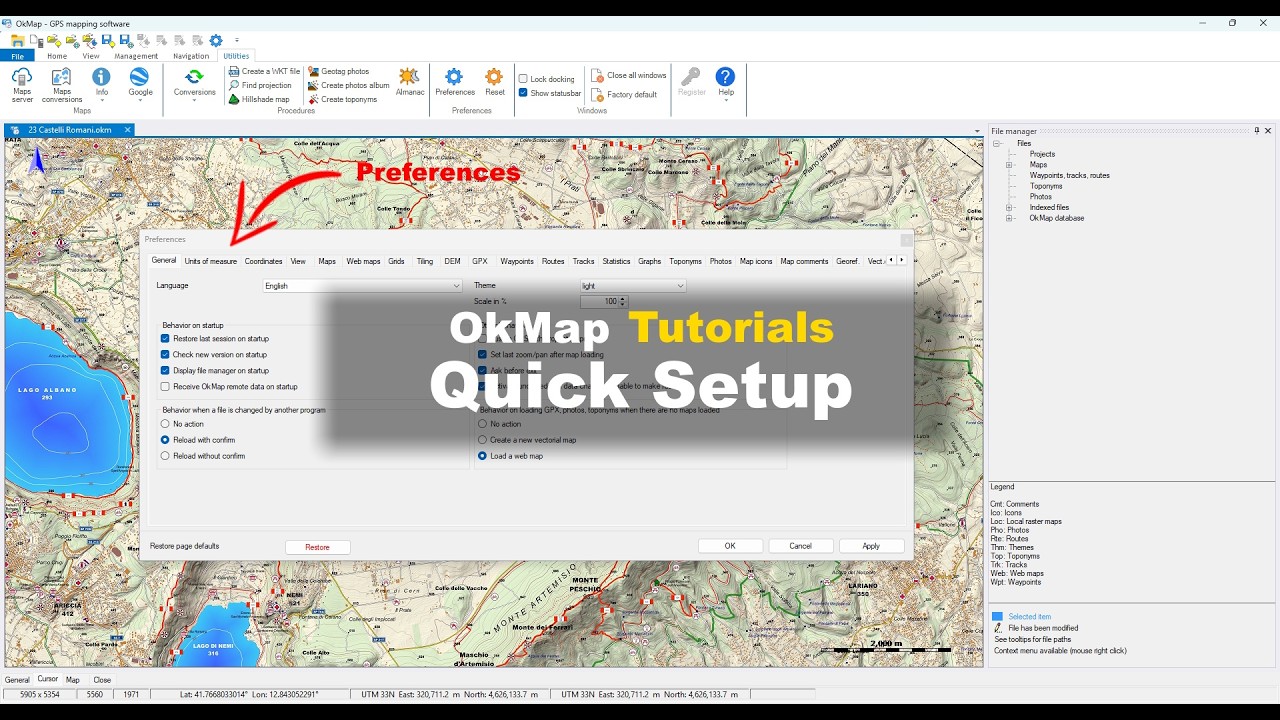Open the Conversions tool with green arrows
Viewport: 1280px width, 720px height.
point(194,84)
